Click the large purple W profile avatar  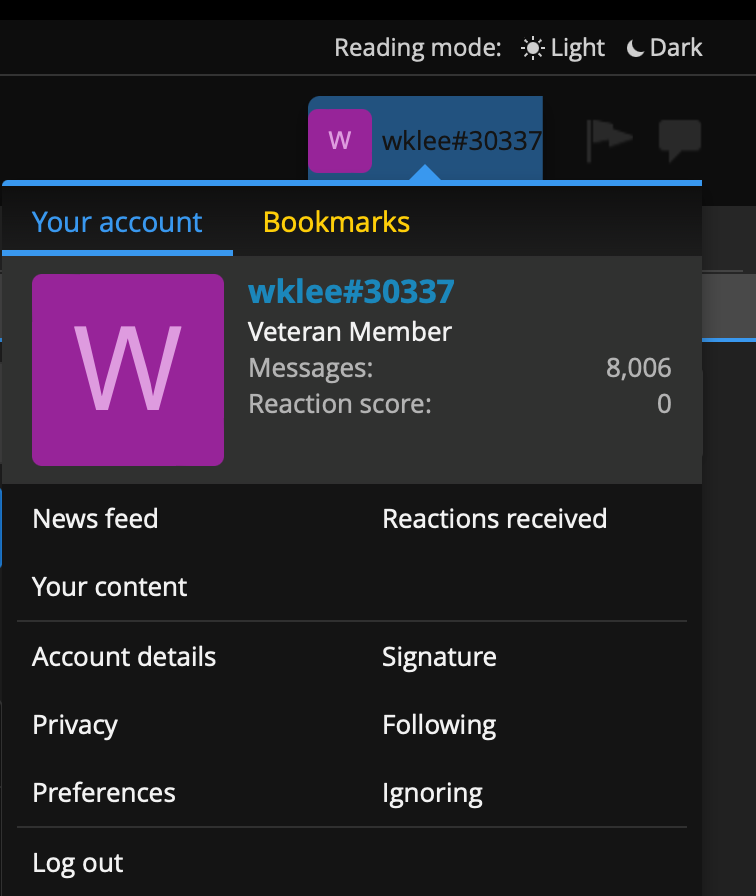pyautogui.click(x=128, y=370)
